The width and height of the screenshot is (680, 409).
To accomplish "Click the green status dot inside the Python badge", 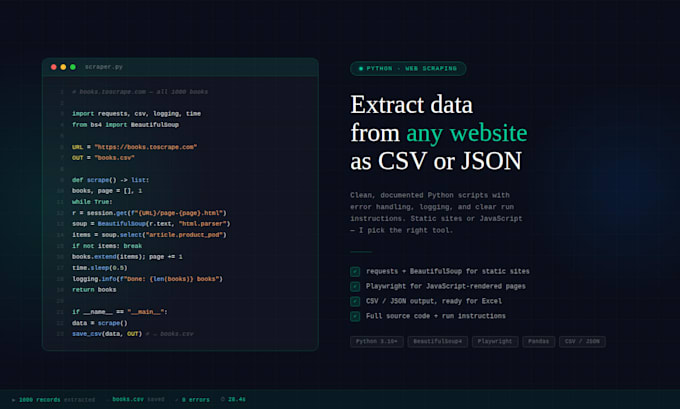I will 361,69.
